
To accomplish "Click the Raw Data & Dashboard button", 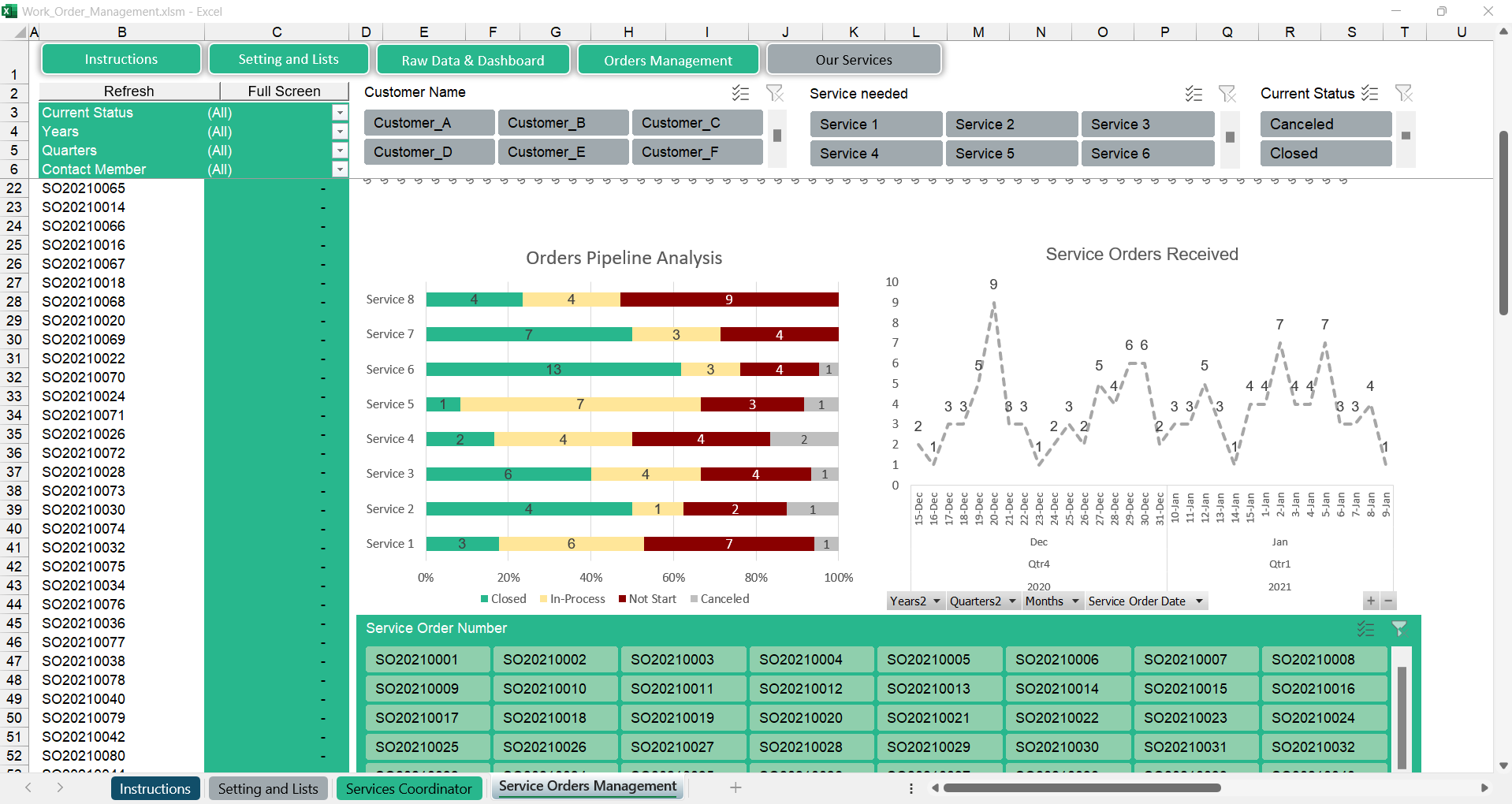I will [473, 61].
